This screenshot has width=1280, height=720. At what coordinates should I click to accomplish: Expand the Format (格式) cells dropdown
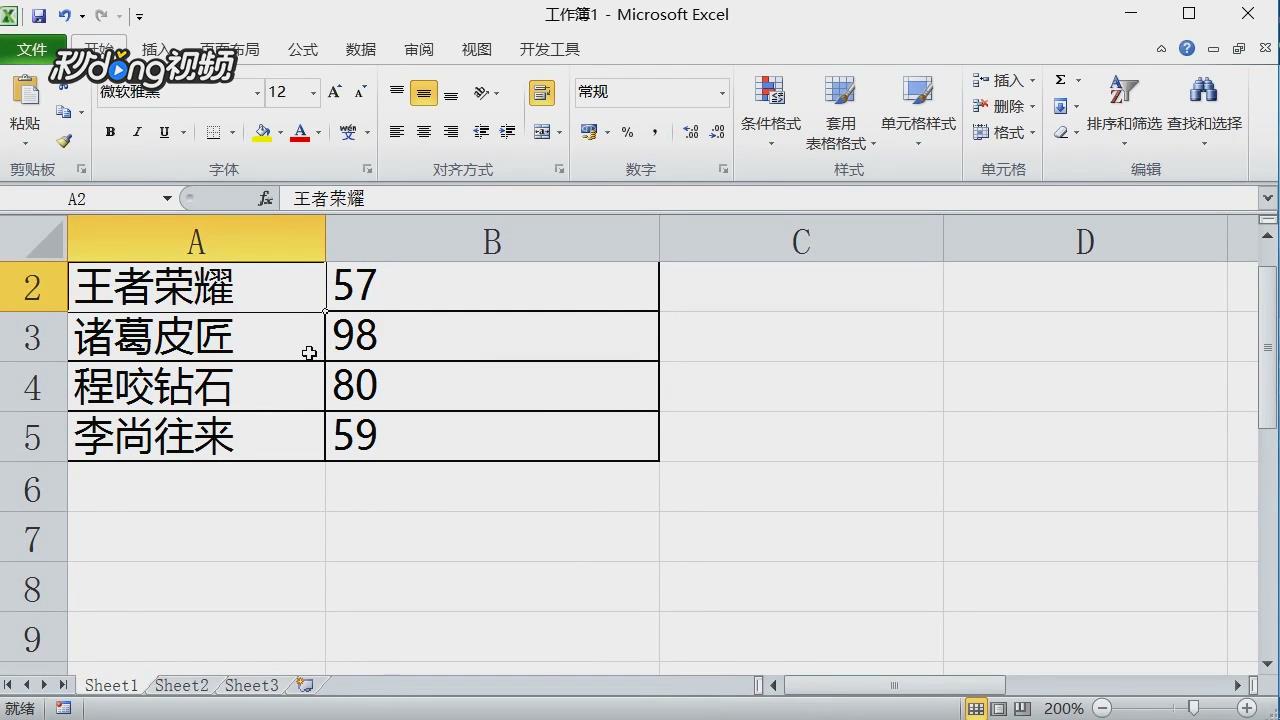pyautogui.click(x=1033, y=132)
